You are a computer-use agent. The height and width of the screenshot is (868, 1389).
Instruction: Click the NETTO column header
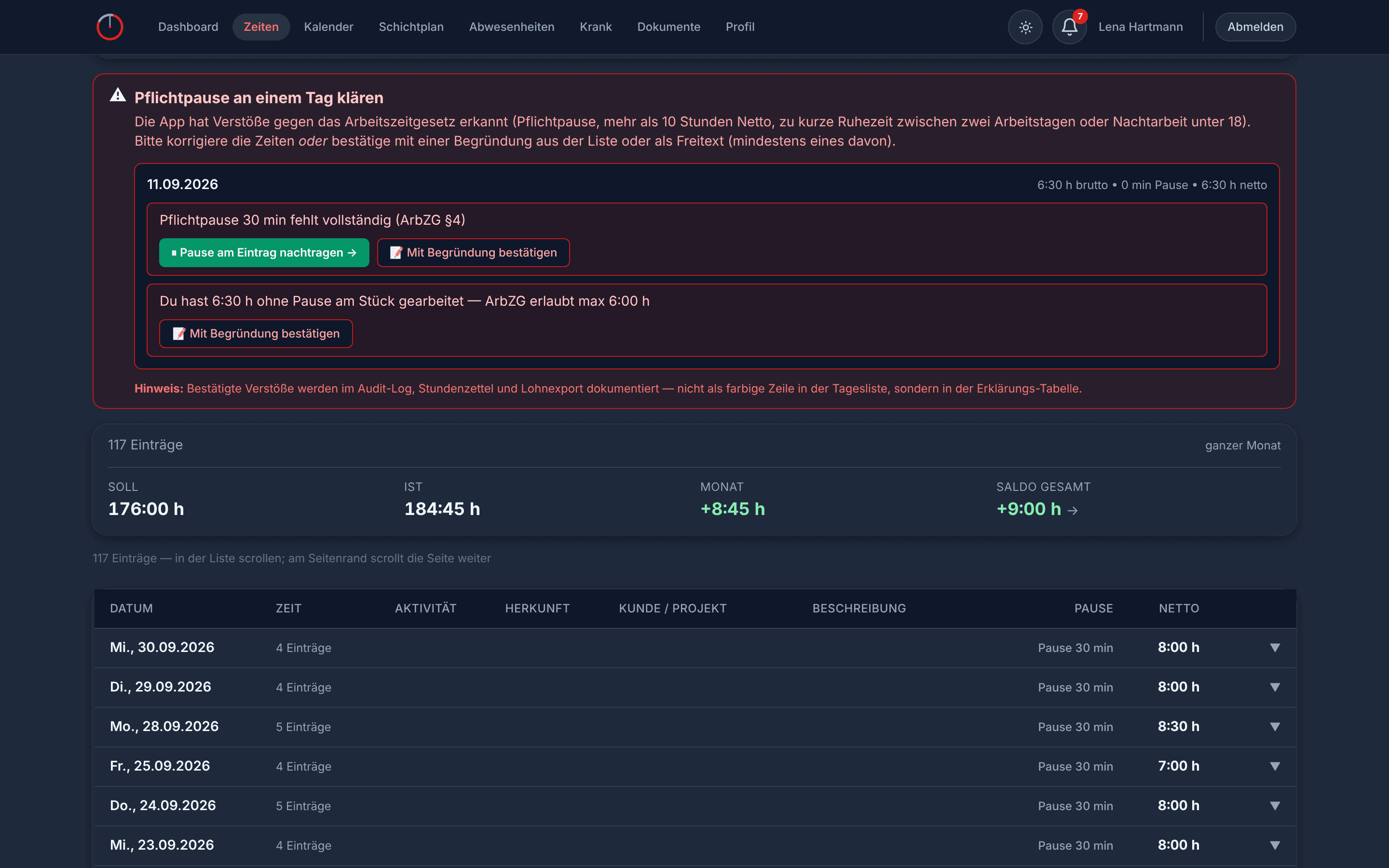click(x=1179, y=609)
